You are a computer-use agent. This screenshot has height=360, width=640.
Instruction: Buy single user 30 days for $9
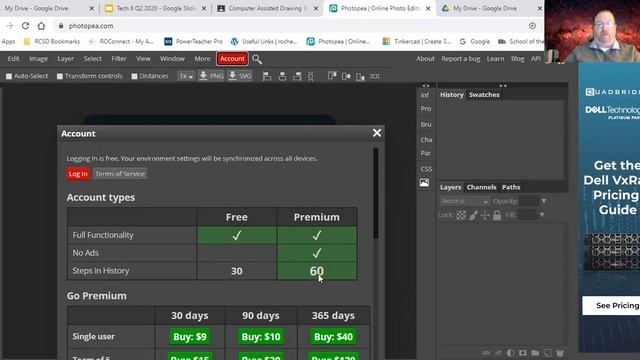[190, 337]
